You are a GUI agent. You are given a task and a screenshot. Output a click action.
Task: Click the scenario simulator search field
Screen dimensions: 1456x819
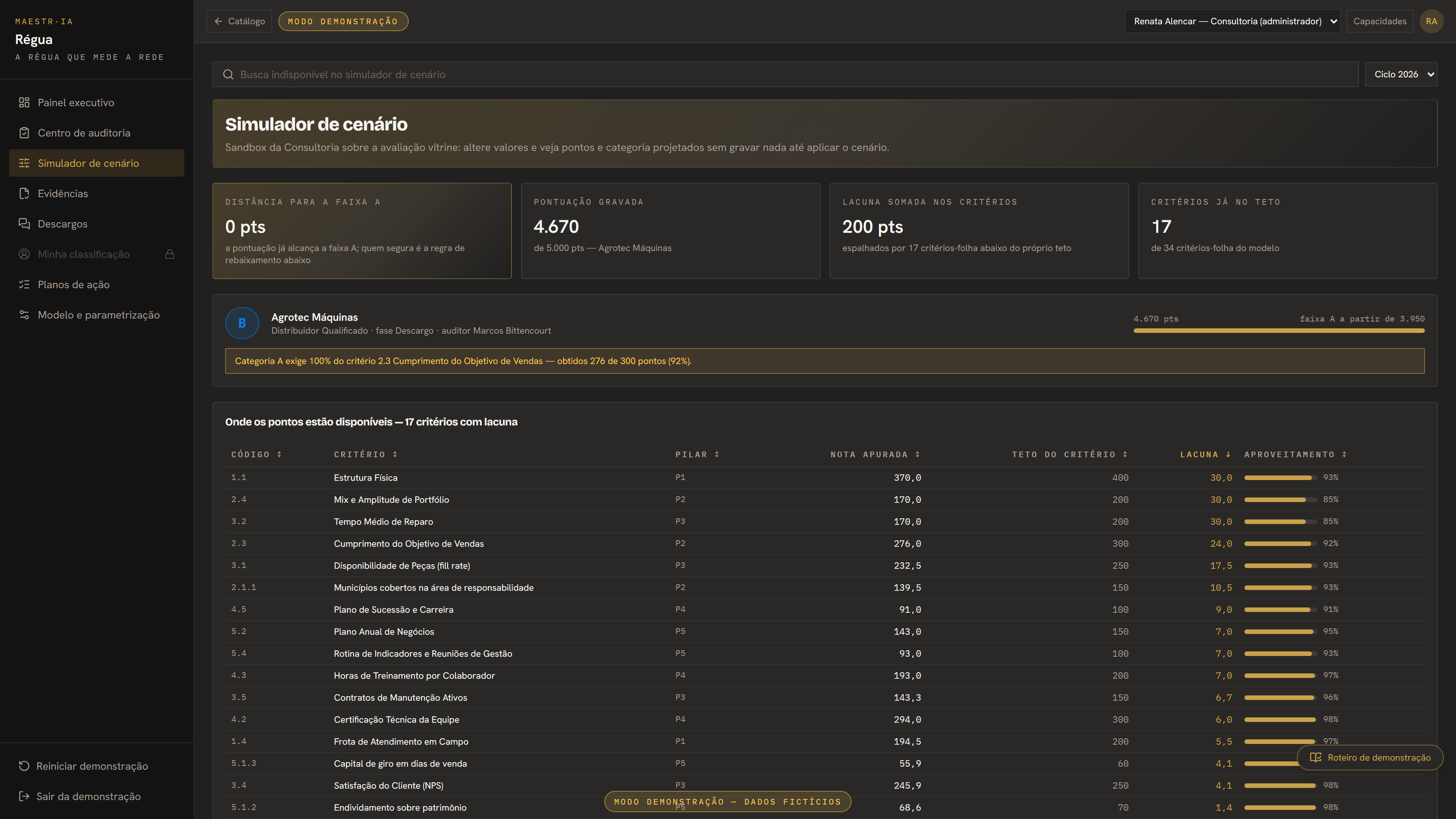point(786,75)
